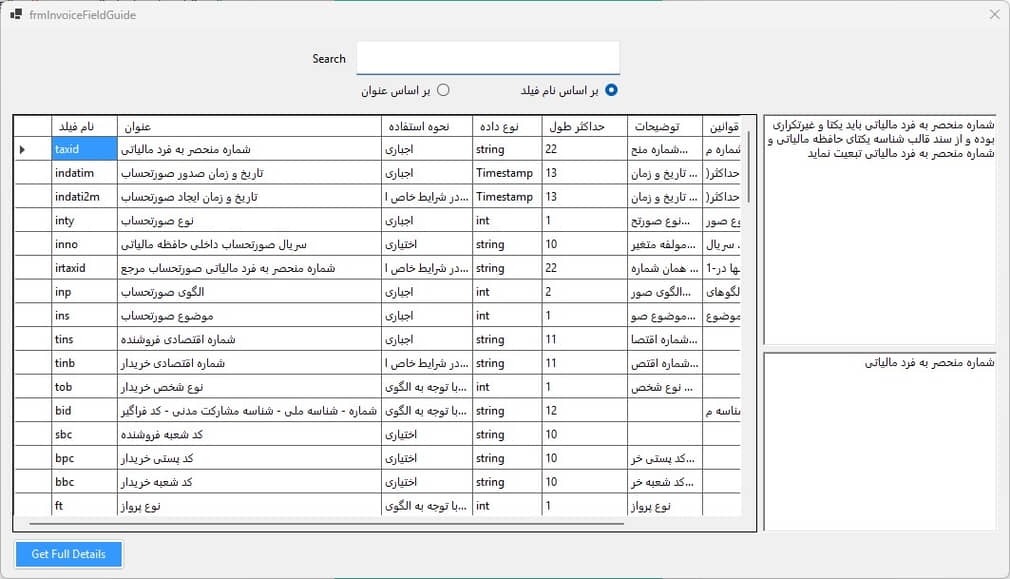
Task: Select the irtaxid field name cell
Action: [x=84, y=268]
